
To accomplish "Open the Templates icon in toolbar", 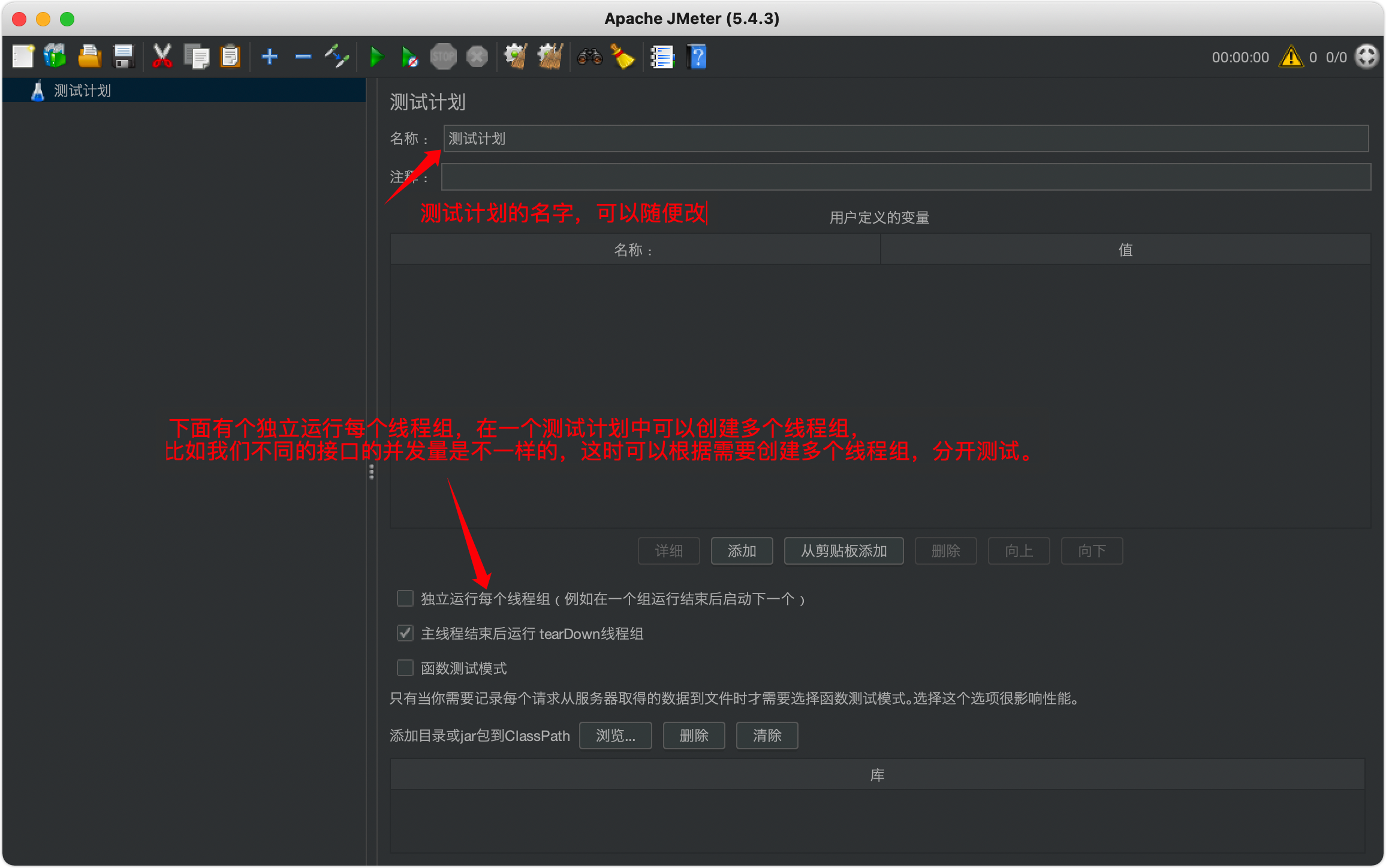I will 55,57.
